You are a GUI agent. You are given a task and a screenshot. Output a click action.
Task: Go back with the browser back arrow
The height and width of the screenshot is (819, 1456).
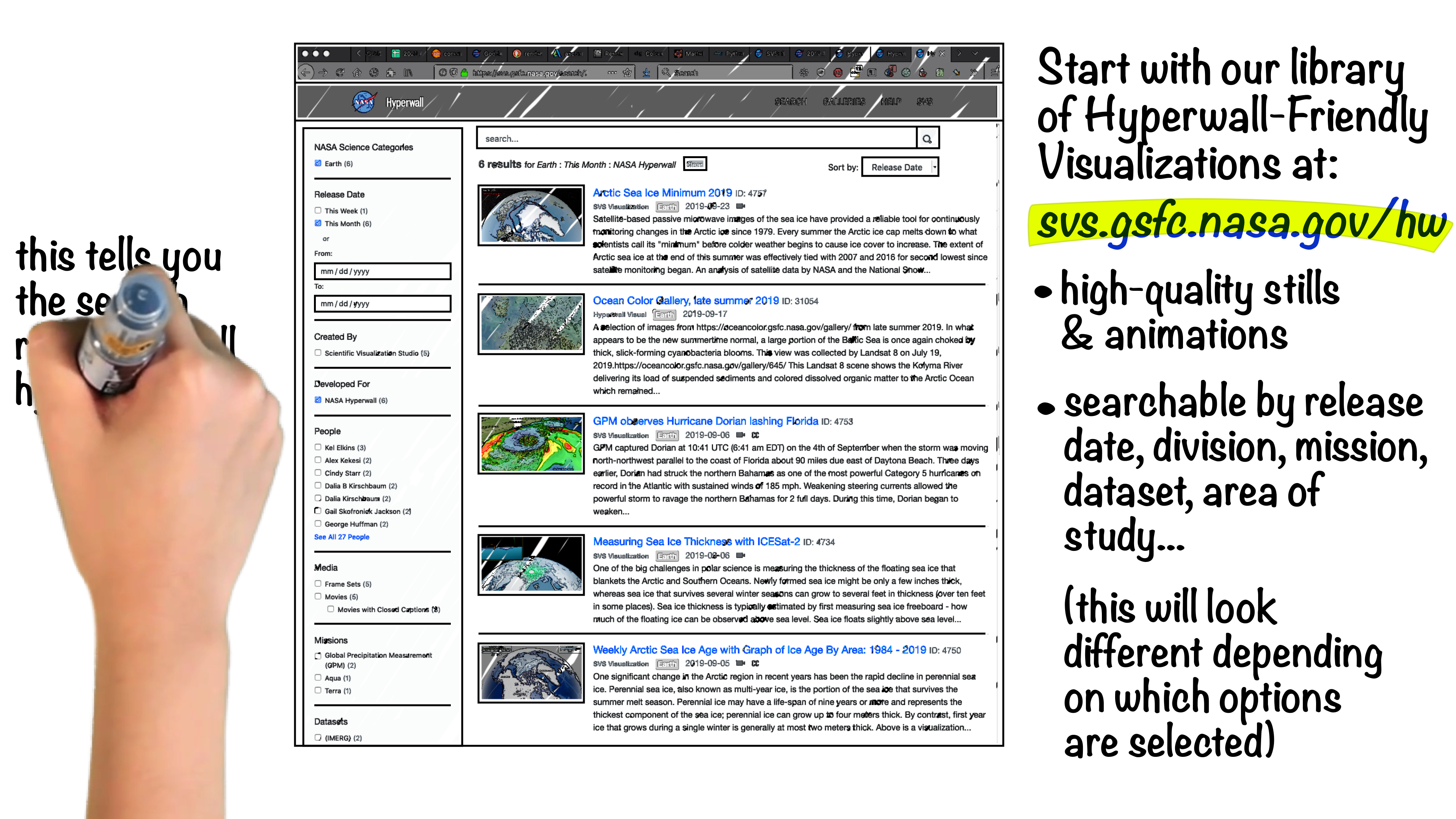point(306,72)
